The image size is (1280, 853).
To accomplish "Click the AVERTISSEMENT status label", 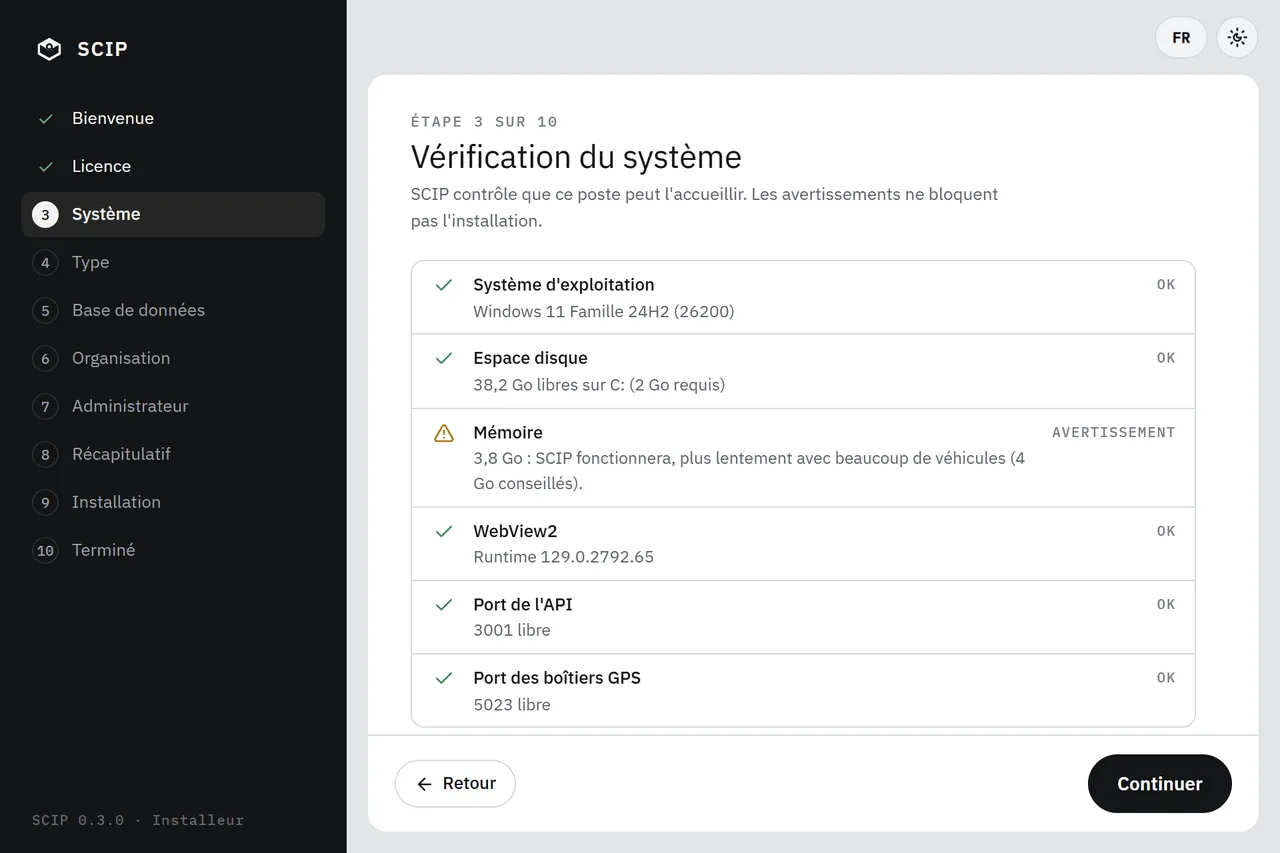I will tap(1113, 433).
